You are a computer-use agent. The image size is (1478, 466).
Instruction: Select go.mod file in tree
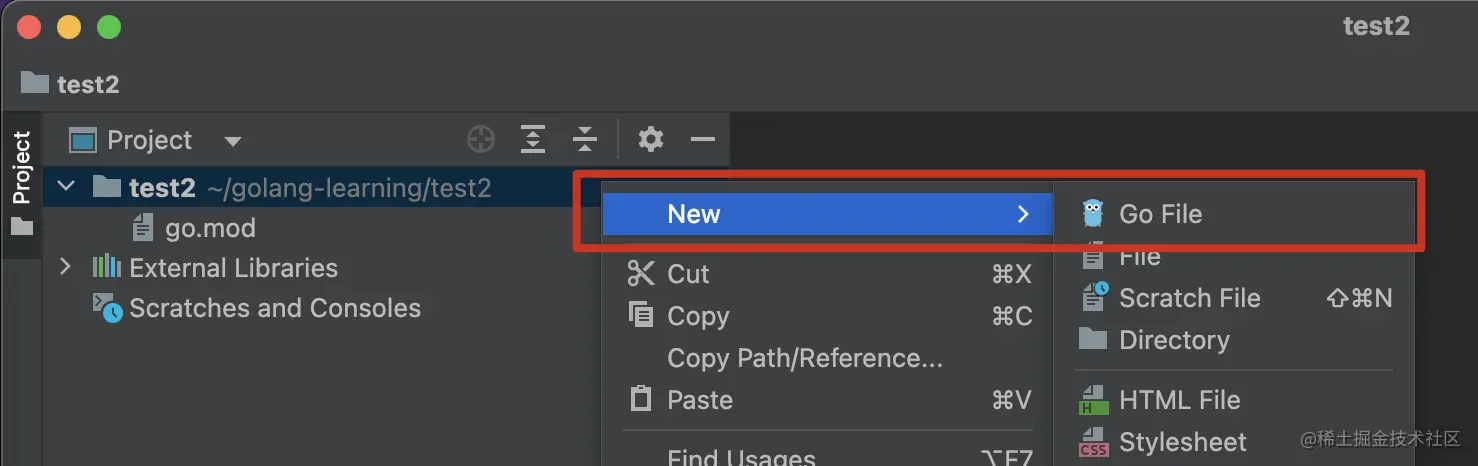209,228
